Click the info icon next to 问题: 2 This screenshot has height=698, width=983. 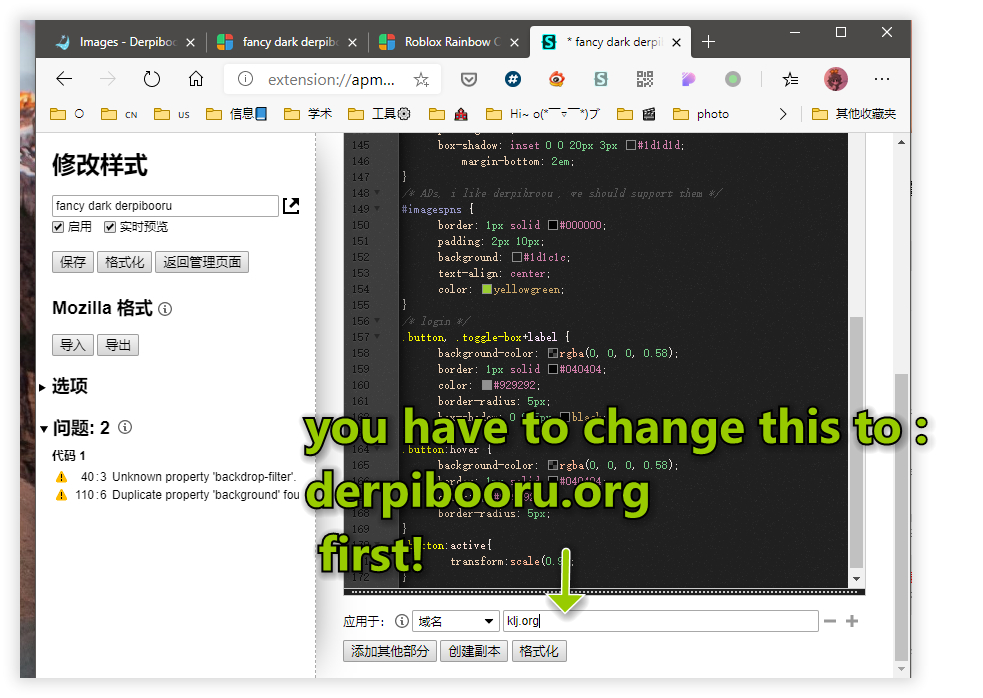pyautogui.click(x=125, y=428)
